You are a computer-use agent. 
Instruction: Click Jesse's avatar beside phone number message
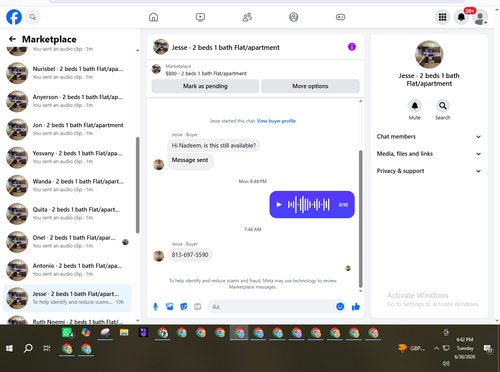pos(158,256)
